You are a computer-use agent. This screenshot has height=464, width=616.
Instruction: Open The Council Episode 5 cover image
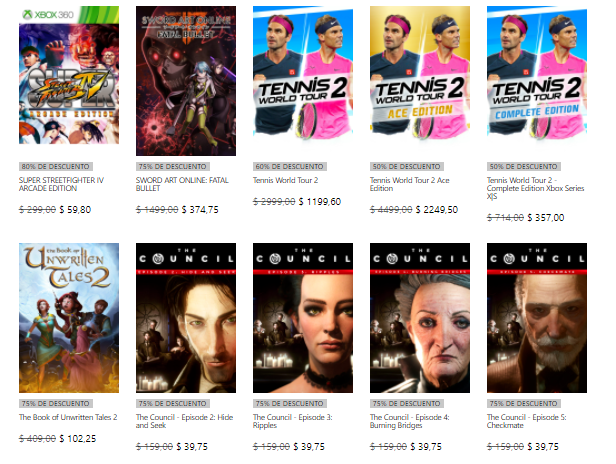pos(537,318)
